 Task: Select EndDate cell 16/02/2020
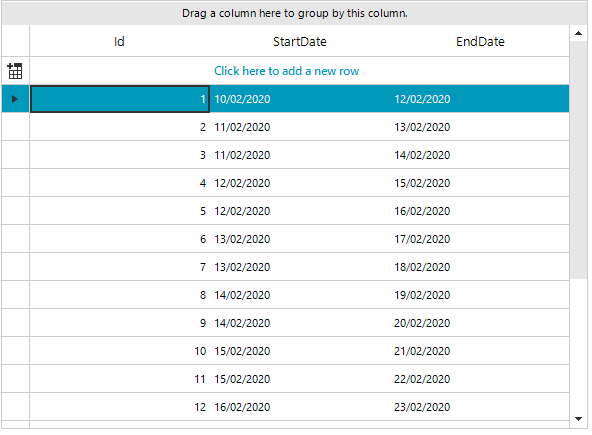(479, 211)
